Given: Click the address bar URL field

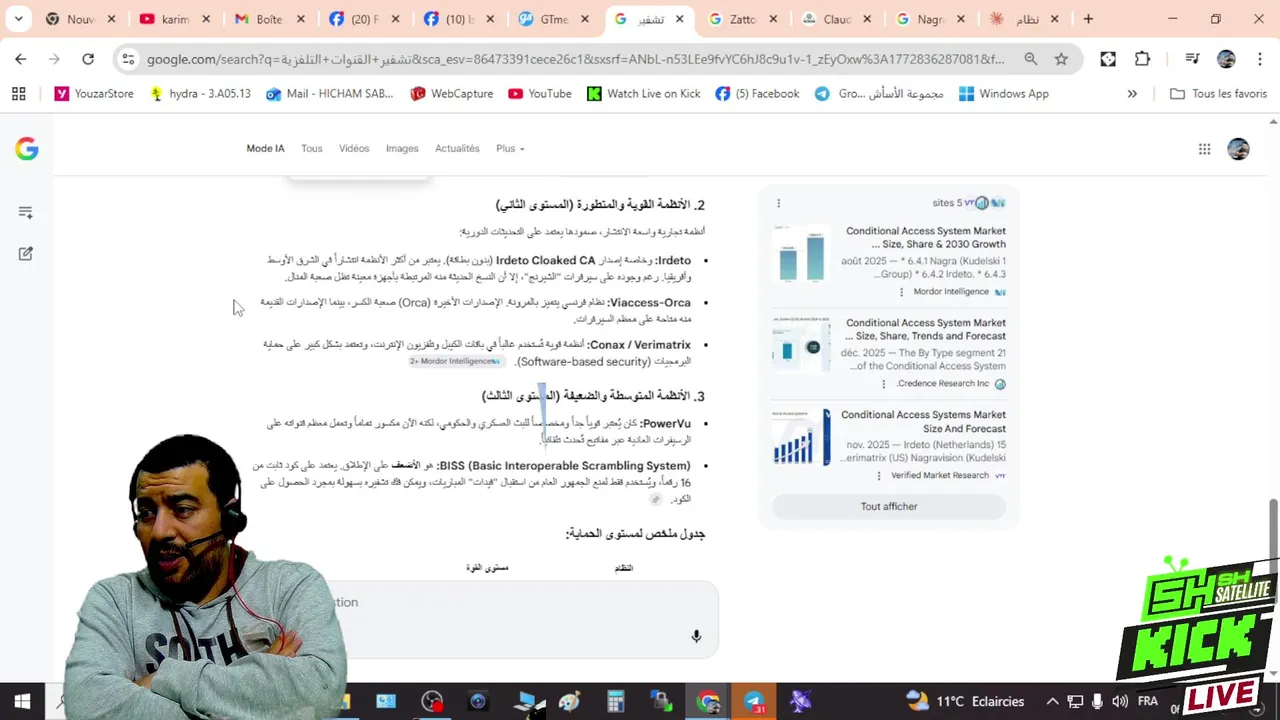Looking at the screenshot, I should (x=575, y=59).
